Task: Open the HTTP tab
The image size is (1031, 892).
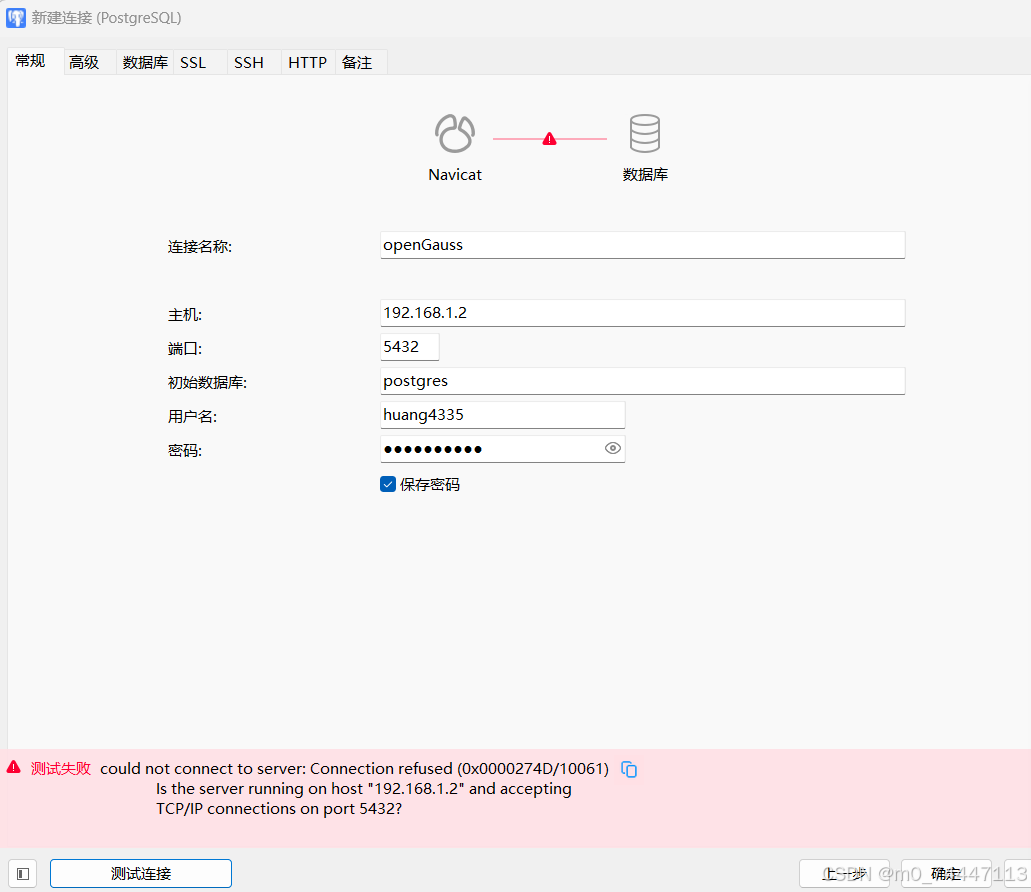Action: (x=307, y=61)
